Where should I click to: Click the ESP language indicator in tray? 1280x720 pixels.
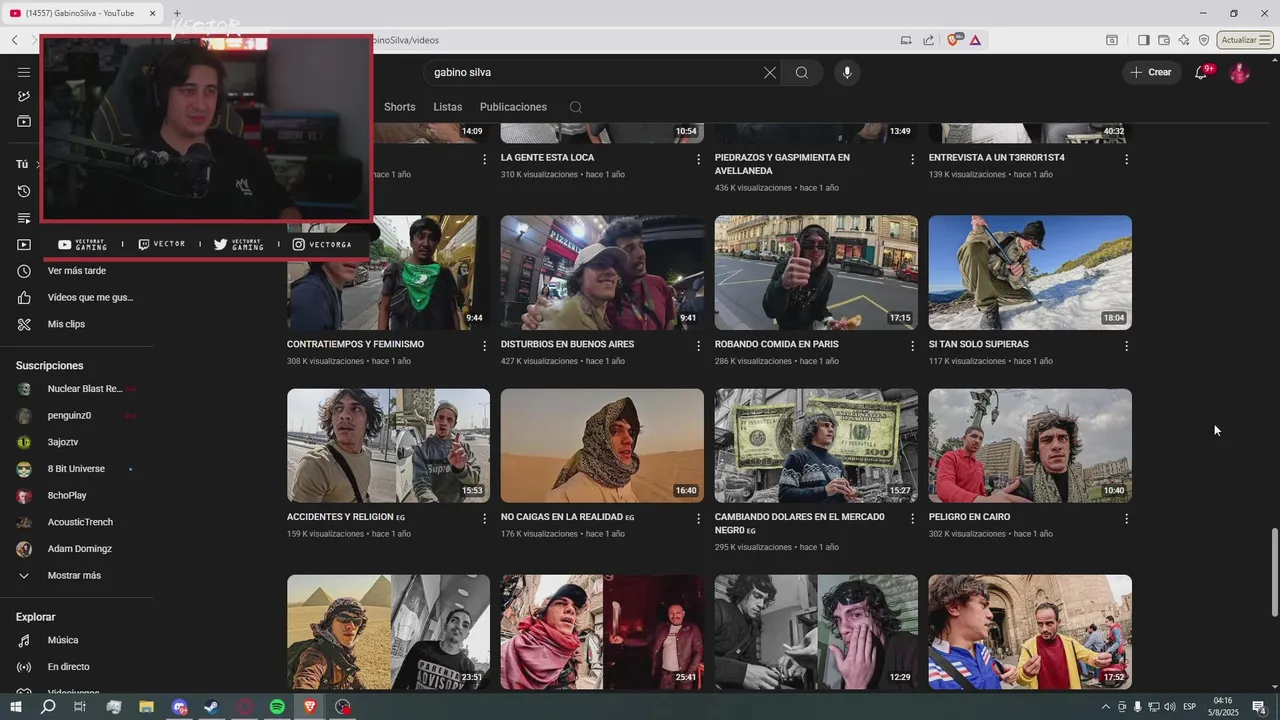pos(1189,707)
